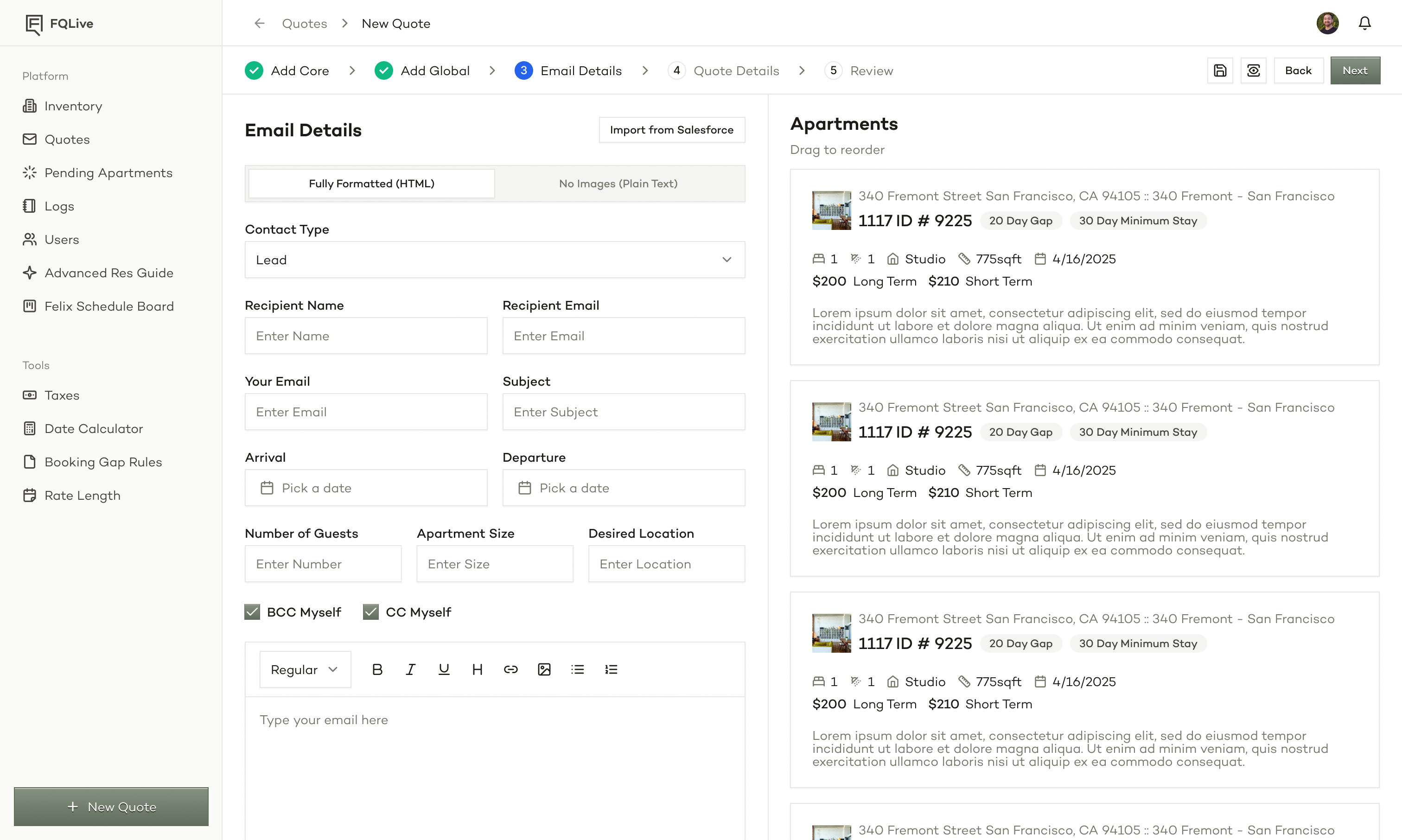The image size is (1402, 840).
Task: Click the preview eye icon button
Action: coord(1253,71)
